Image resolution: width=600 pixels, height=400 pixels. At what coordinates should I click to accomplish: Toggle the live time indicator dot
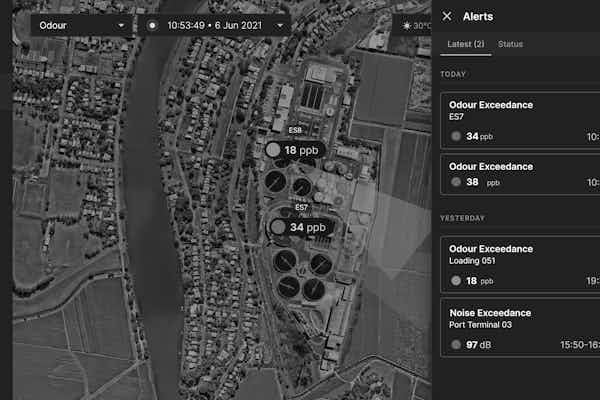152,25
